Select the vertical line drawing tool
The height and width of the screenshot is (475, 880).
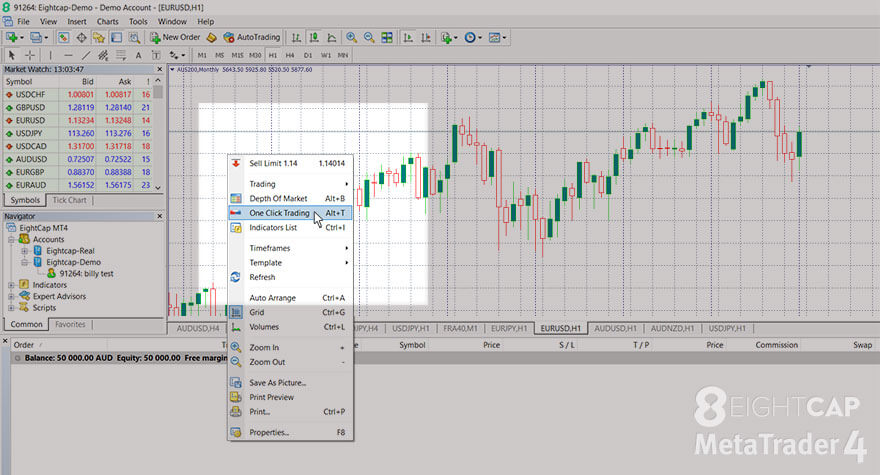pyautogui.click(x=51, y=55)
